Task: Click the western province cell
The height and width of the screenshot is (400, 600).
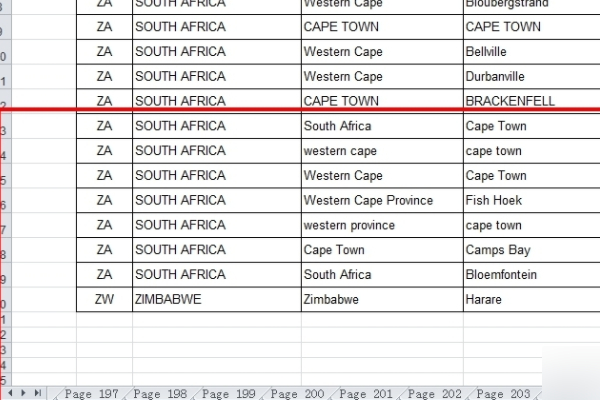Action: click(381, 225)
